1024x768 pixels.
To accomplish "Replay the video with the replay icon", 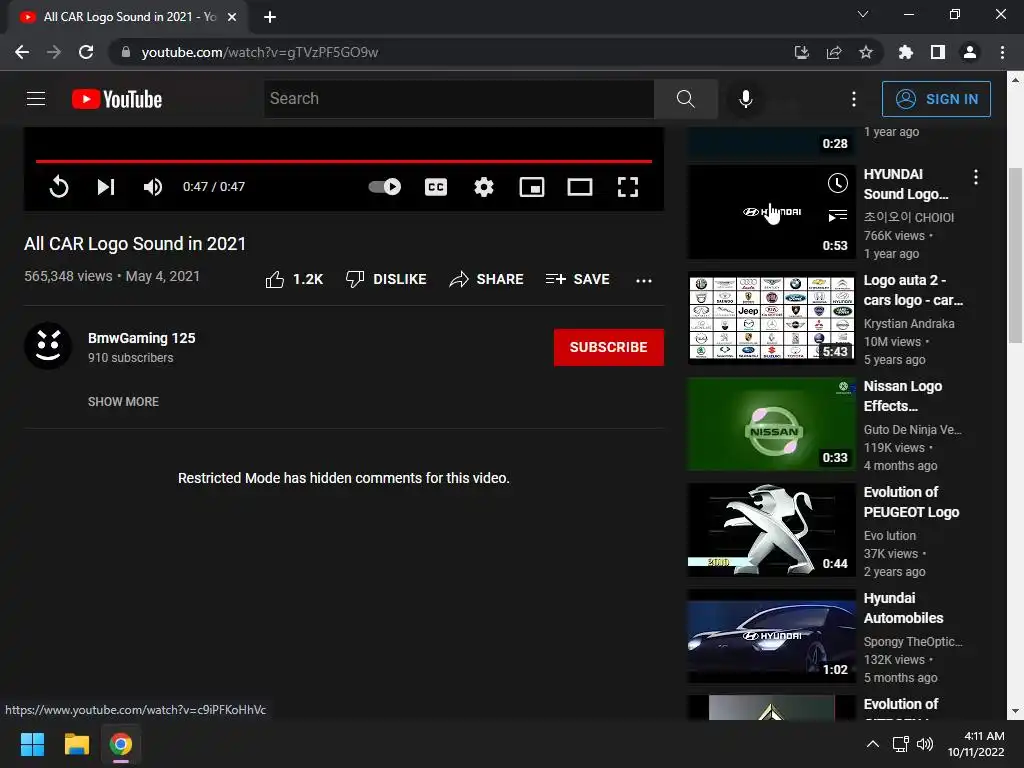I will (x=59, y=187).
